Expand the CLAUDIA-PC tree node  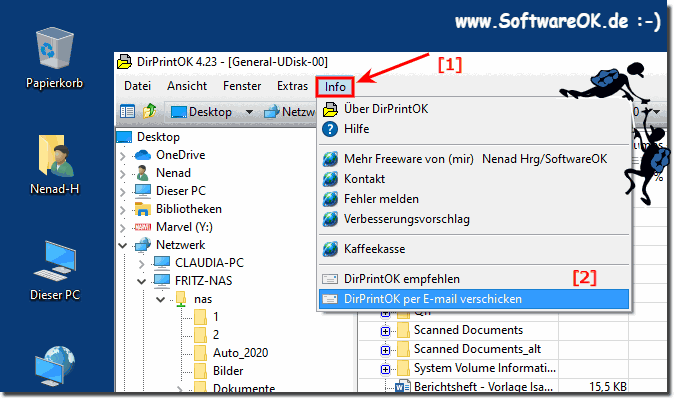(141, 264)
